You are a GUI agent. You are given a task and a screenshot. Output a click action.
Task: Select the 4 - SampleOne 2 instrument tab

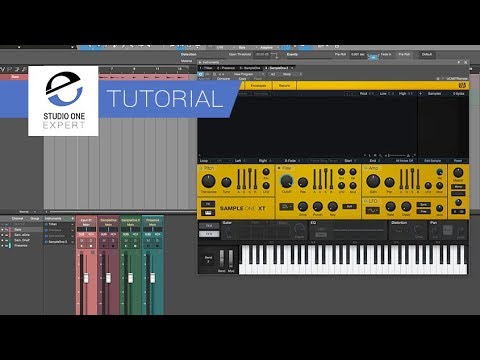click(x=277, y=68)
